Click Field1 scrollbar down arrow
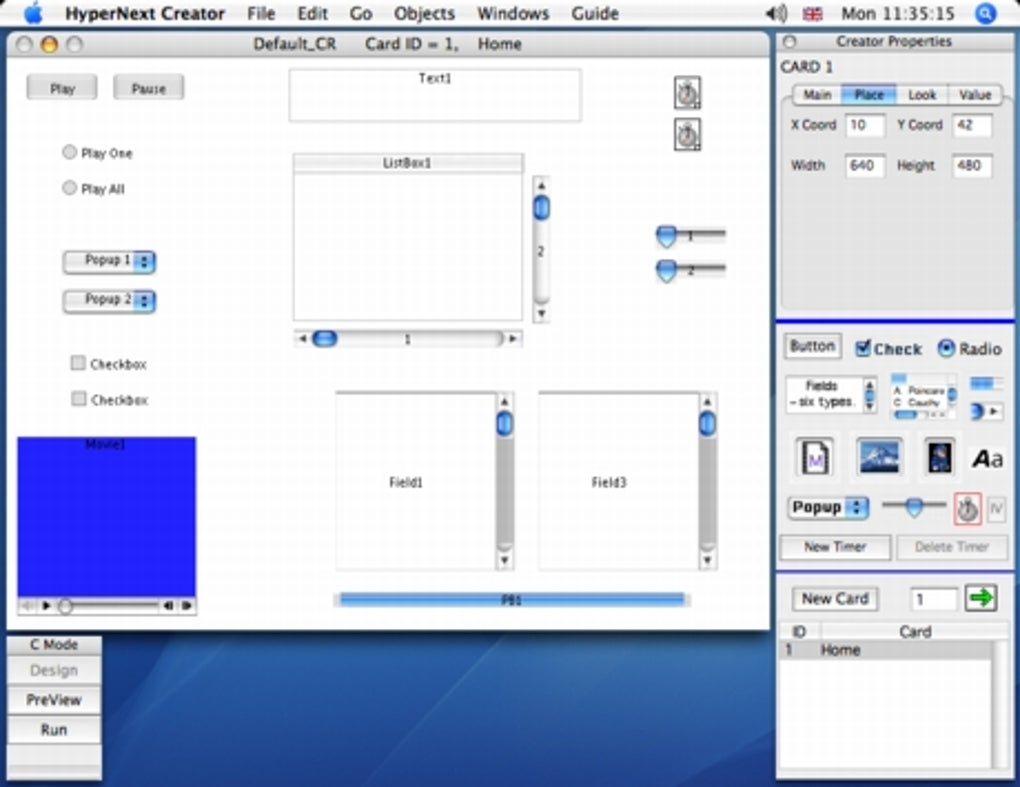1020x787 pixels. click(x=505, y=560)
